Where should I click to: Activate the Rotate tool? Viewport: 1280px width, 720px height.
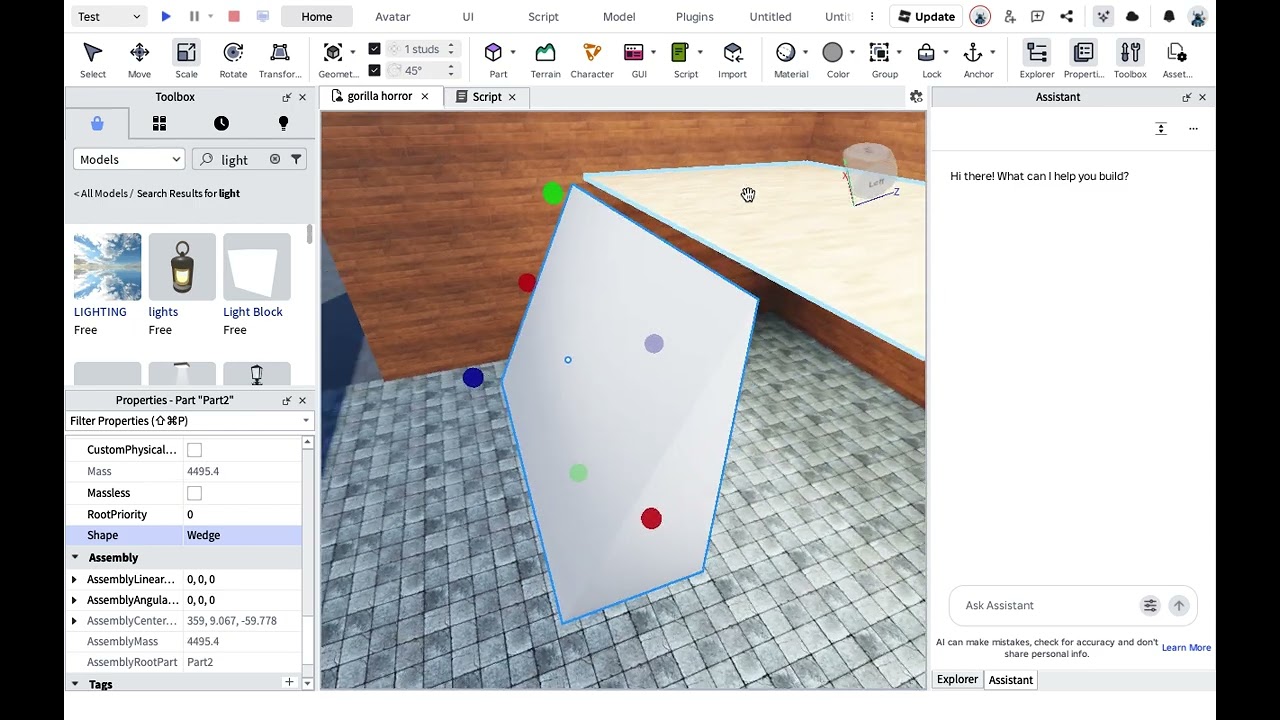[x=233, y=60]
